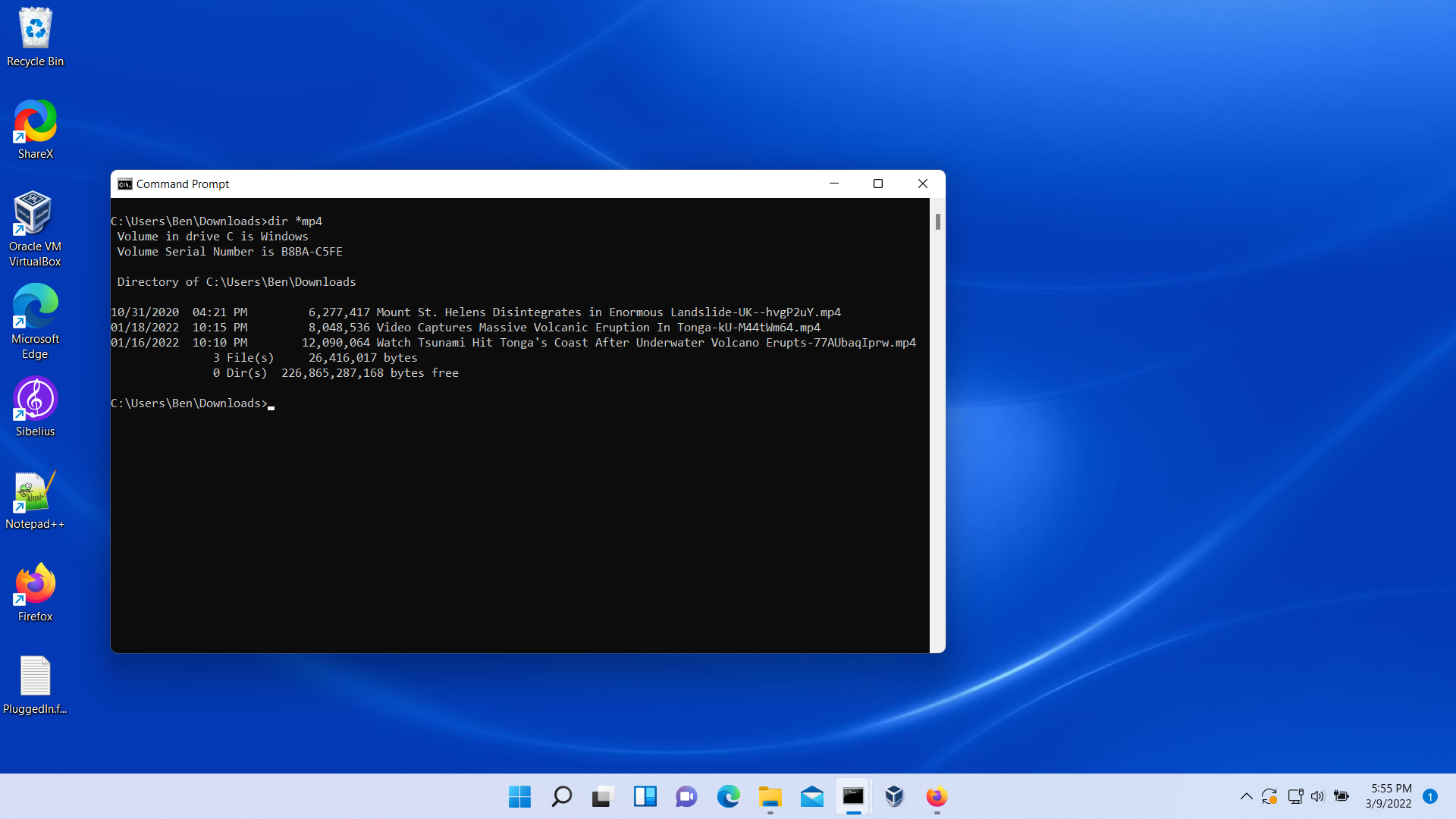Launch ShareX from the desktop
1456x819 pixels.
pos(35,122)
